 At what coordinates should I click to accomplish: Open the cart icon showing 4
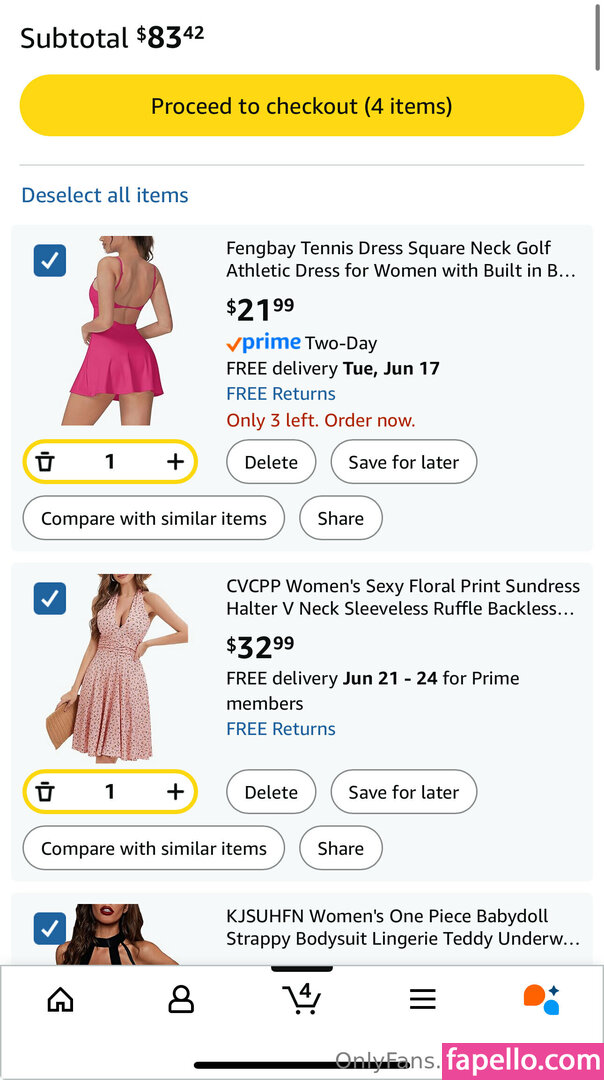point(302,998)
